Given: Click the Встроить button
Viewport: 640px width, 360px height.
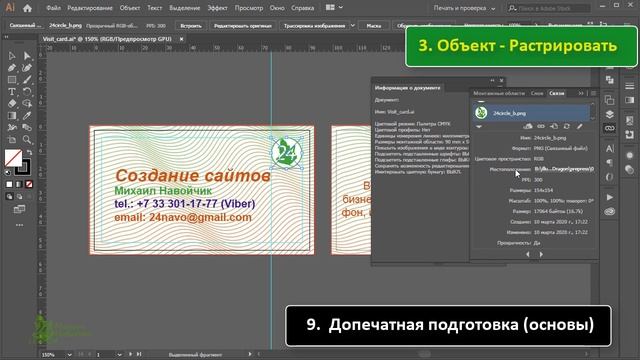Looking at the screenshot, I should (x=191, y=25).
